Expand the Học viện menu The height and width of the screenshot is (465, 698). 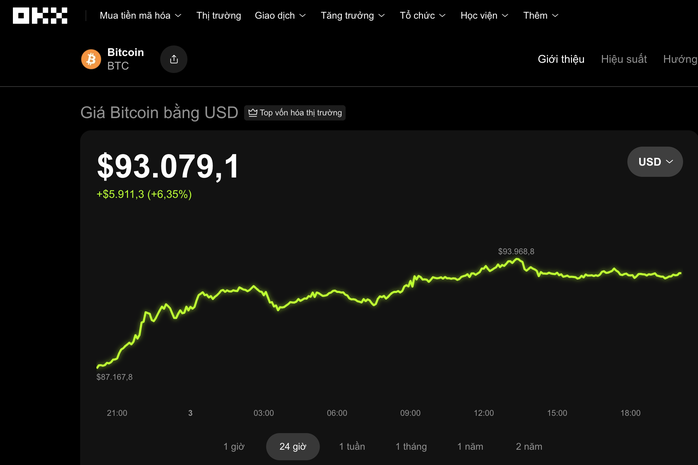484,16
